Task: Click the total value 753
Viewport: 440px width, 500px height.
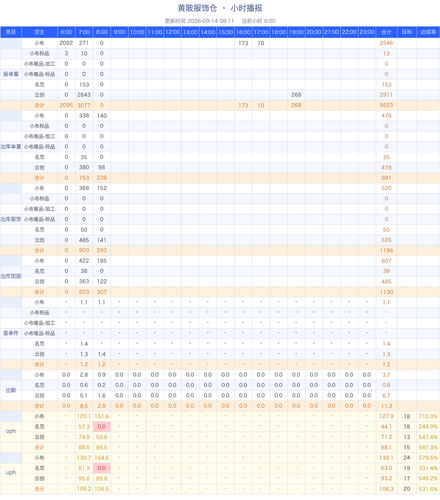Action: [84, 178]
